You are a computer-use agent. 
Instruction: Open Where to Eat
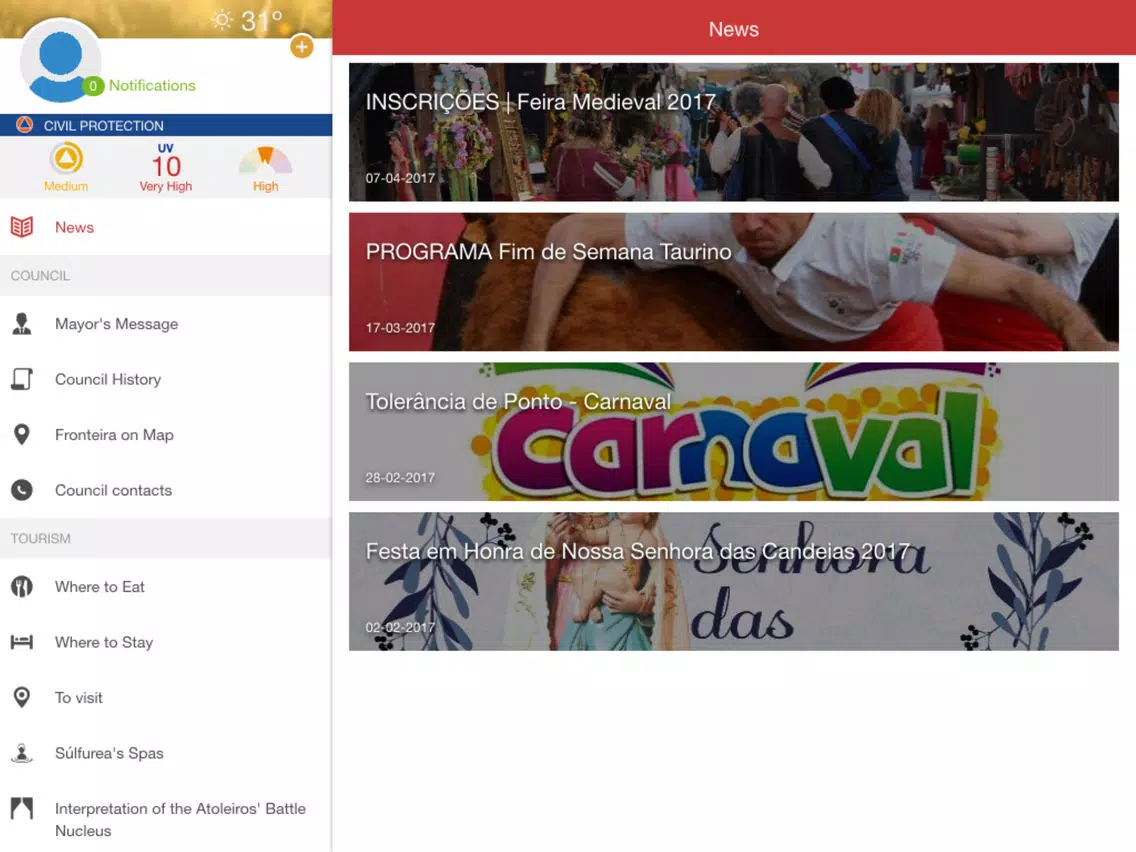pos(166,587)
